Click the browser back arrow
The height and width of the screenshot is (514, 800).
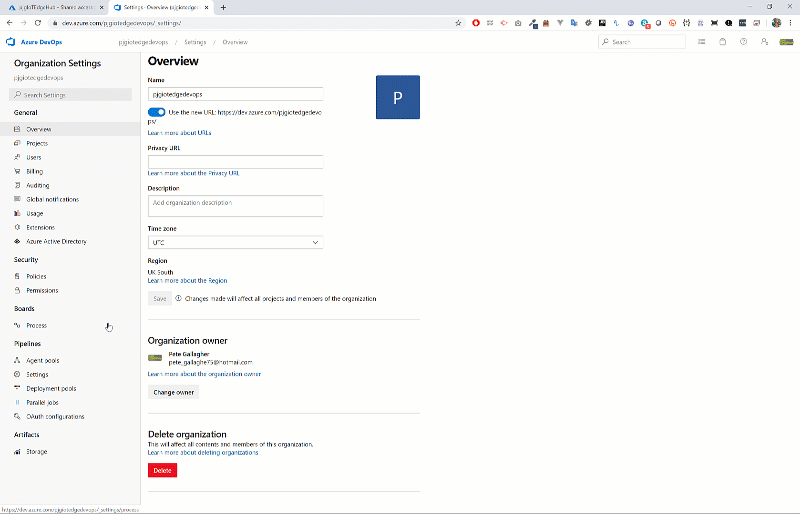pos(10,23)
